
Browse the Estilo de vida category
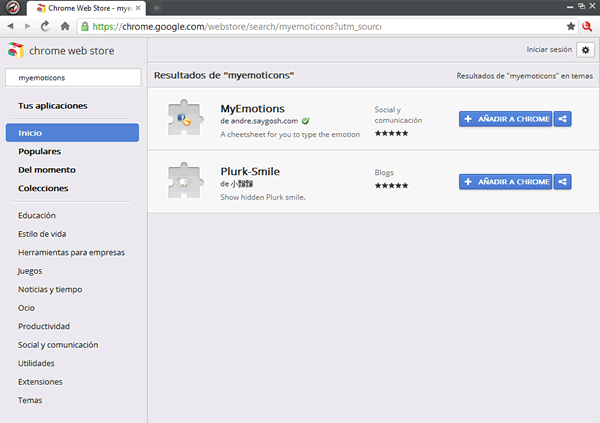[x=42, y=234]
